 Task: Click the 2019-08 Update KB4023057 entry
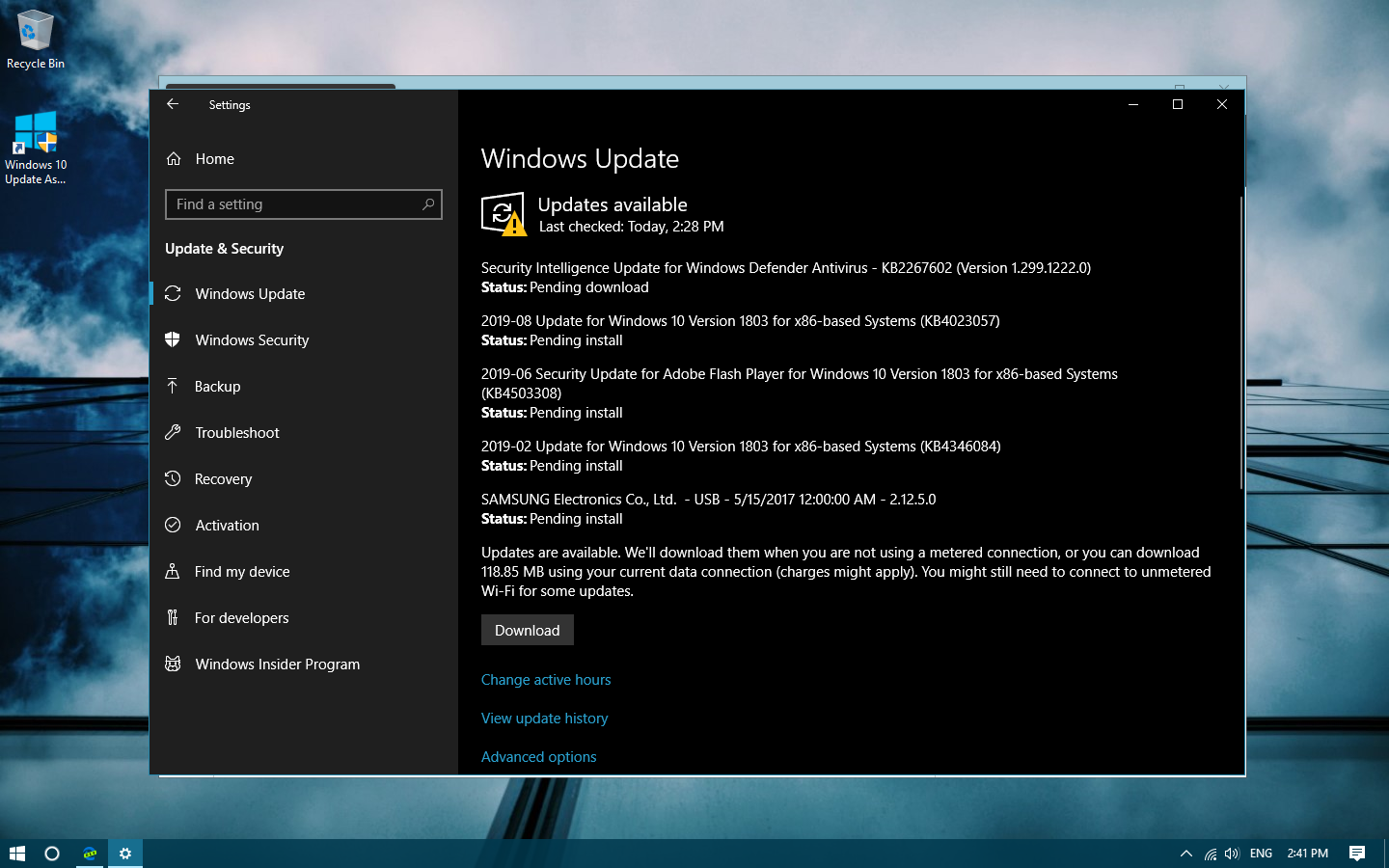point(741,331)
